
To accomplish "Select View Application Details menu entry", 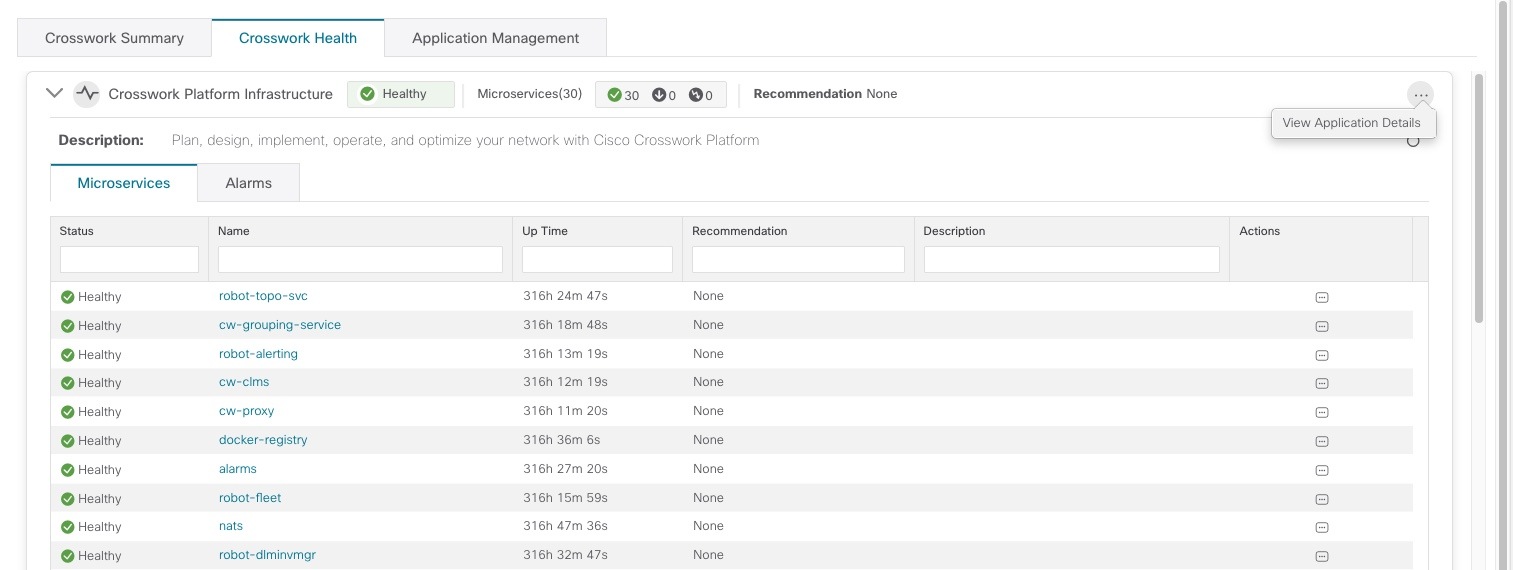I will [x=1352, y=123].
